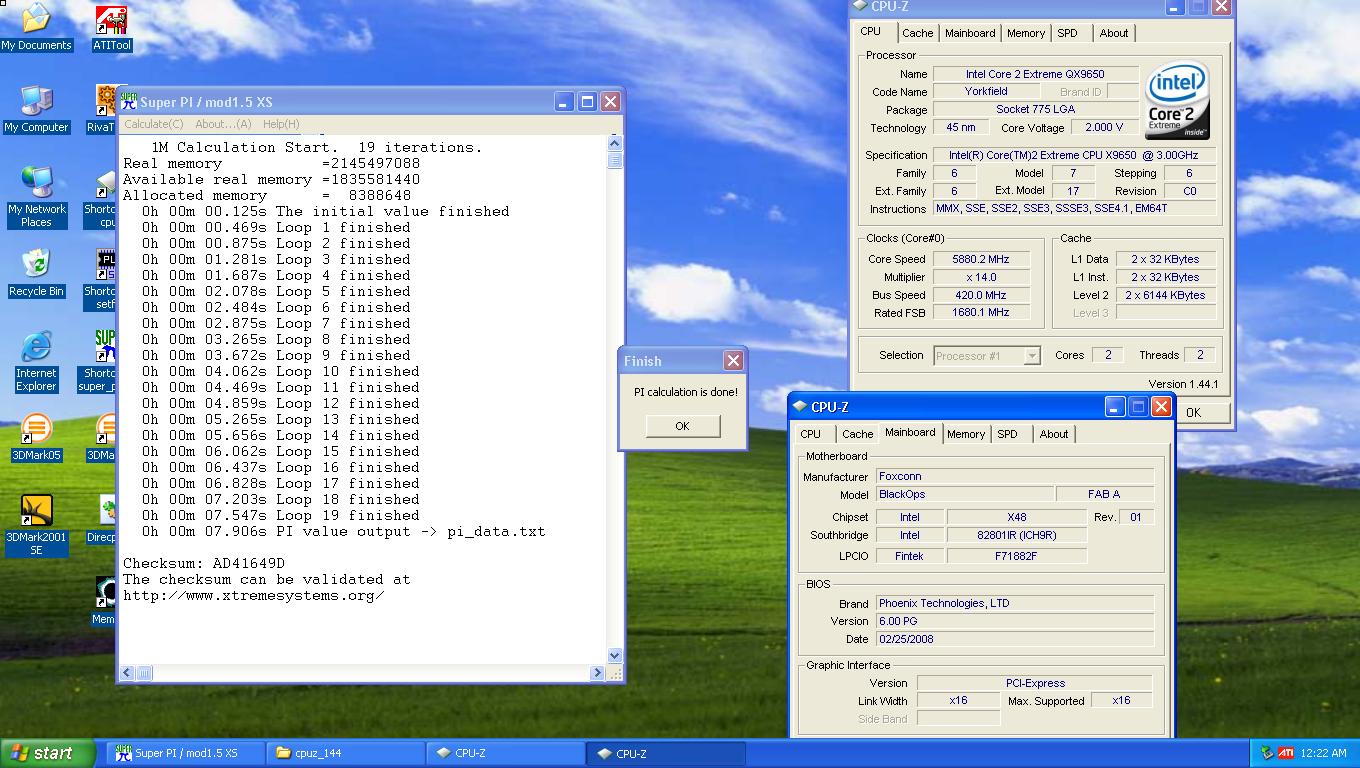Launch the 3DMark05 desktop icon

tap(36, 437)
